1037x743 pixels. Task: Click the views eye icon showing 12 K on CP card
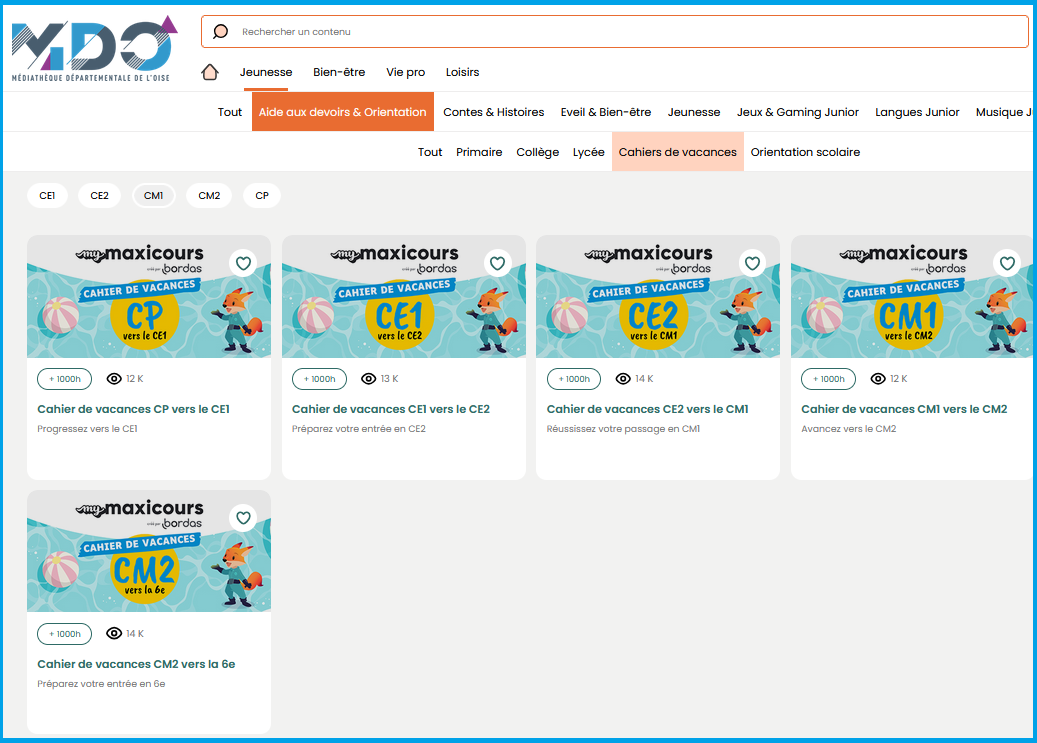(114, 379)
